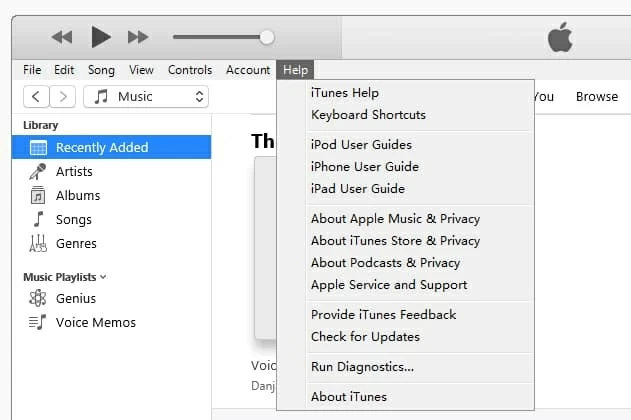This screenshot has width=631, height=420.
Task: Choose Apple Service and Support
Action: click(420, 285)
